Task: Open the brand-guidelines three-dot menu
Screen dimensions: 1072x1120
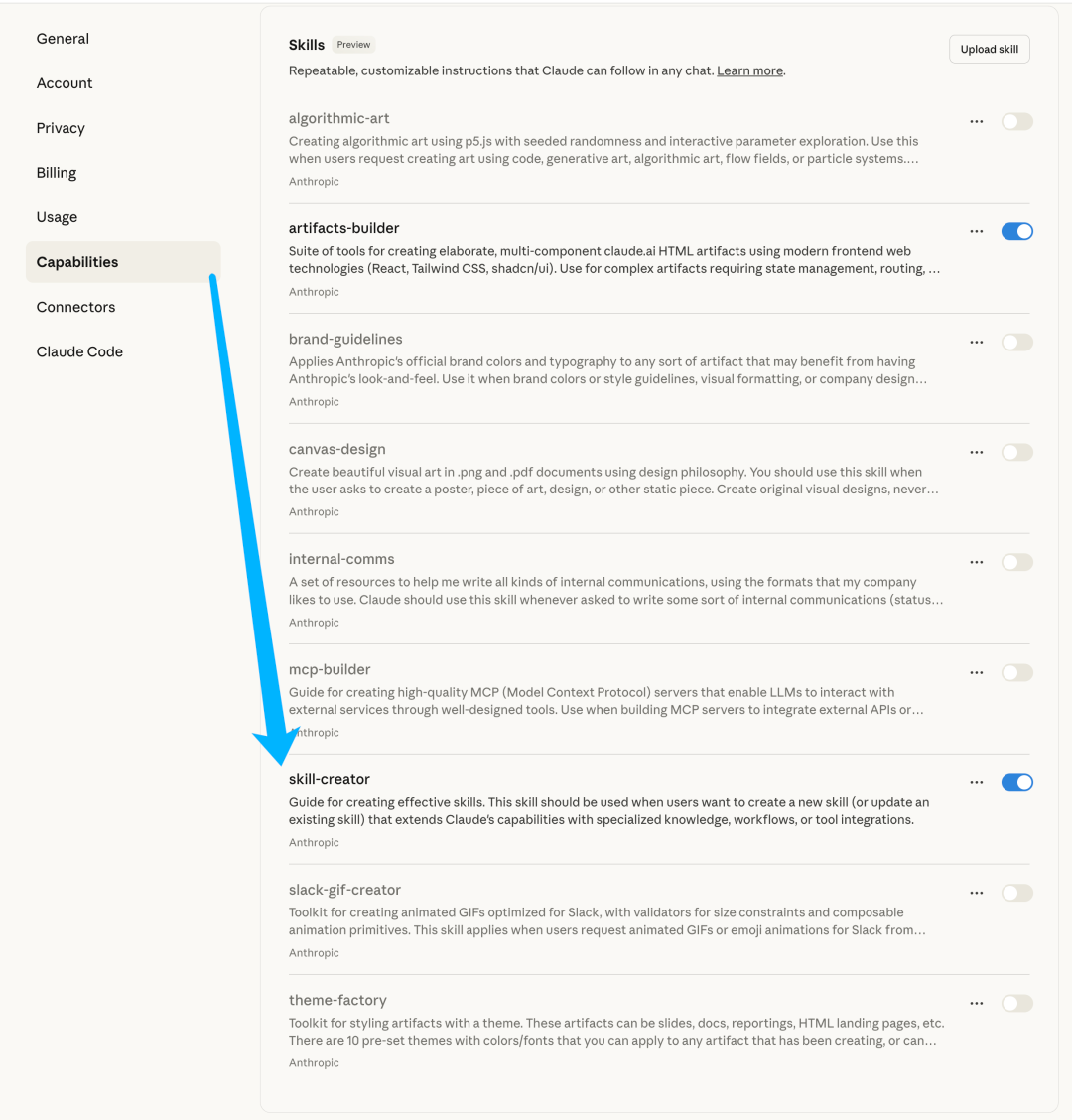Action: 977,343
